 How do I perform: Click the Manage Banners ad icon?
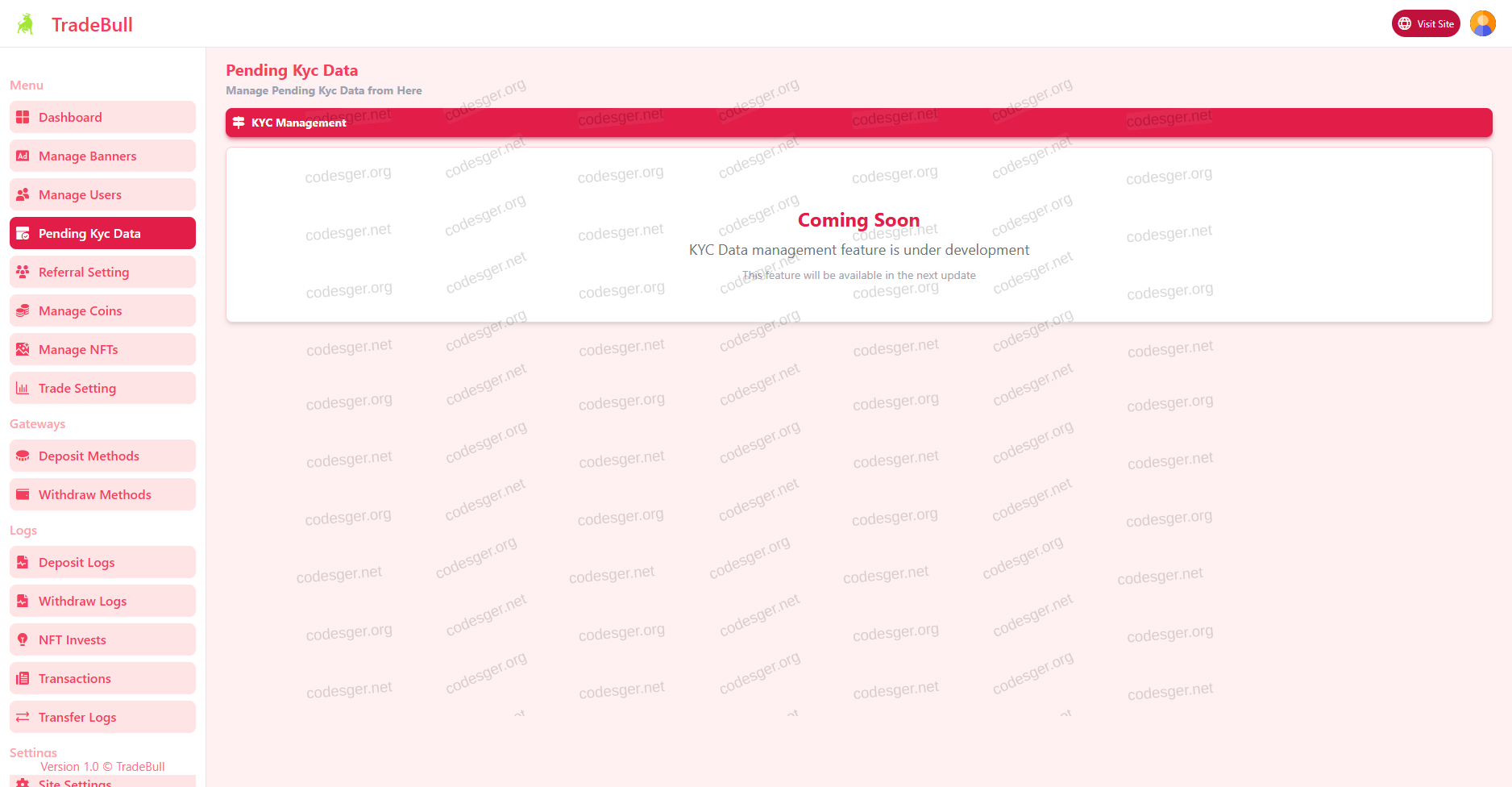click(x=23, y=156)
